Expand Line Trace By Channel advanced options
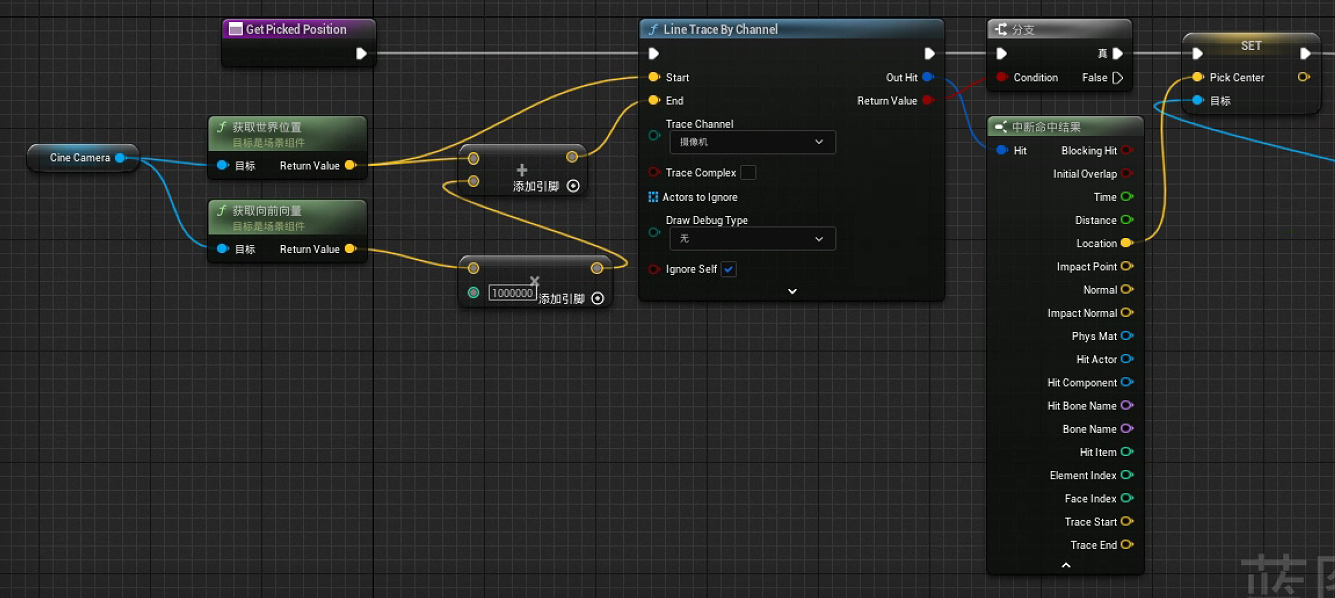The image size is (1335, 598). [x=792, y=291]
